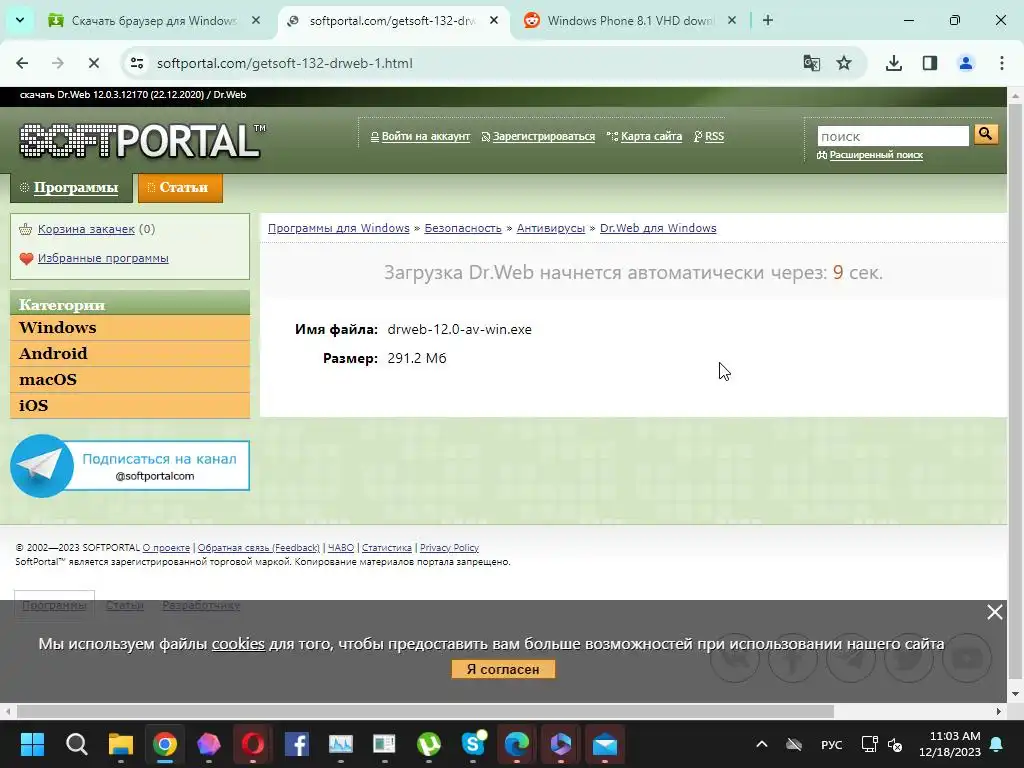Image resolution: width=1024 pixels, height=768 pixels.
Task: Click the address bar URL
Action: pos(285,63)
